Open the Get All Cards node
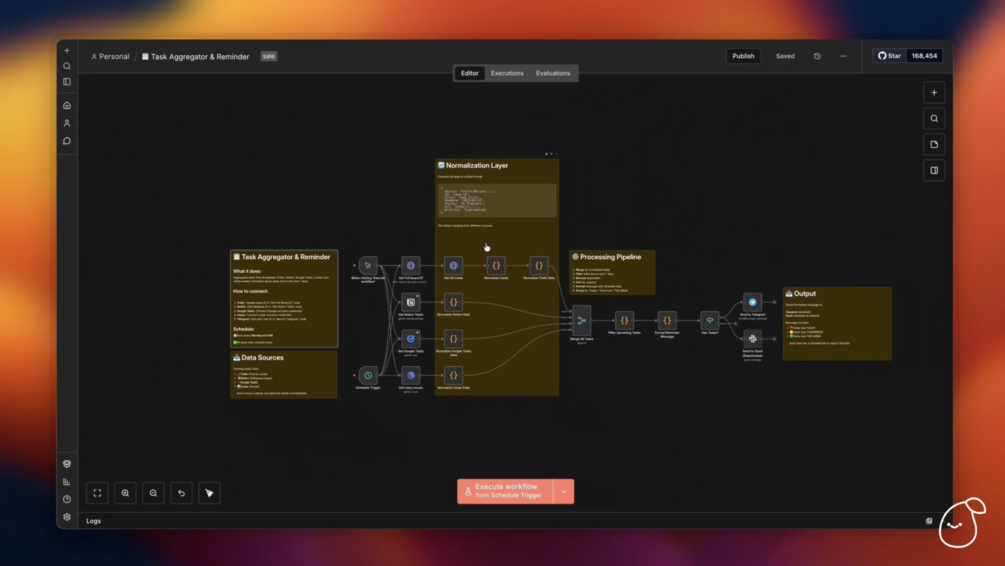This screenshot has width=1005, height=566. pyautogui.click(x=453, y=265)
